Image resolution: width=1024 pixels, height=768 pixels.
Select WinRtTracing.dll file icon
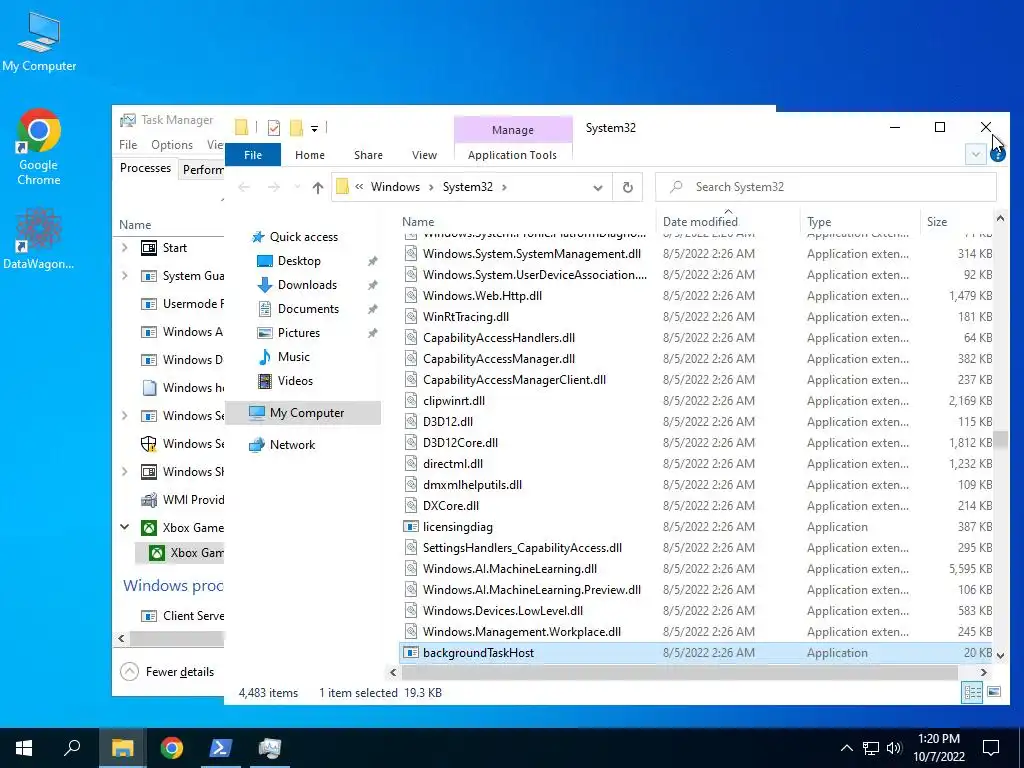[x=410, y=317]
